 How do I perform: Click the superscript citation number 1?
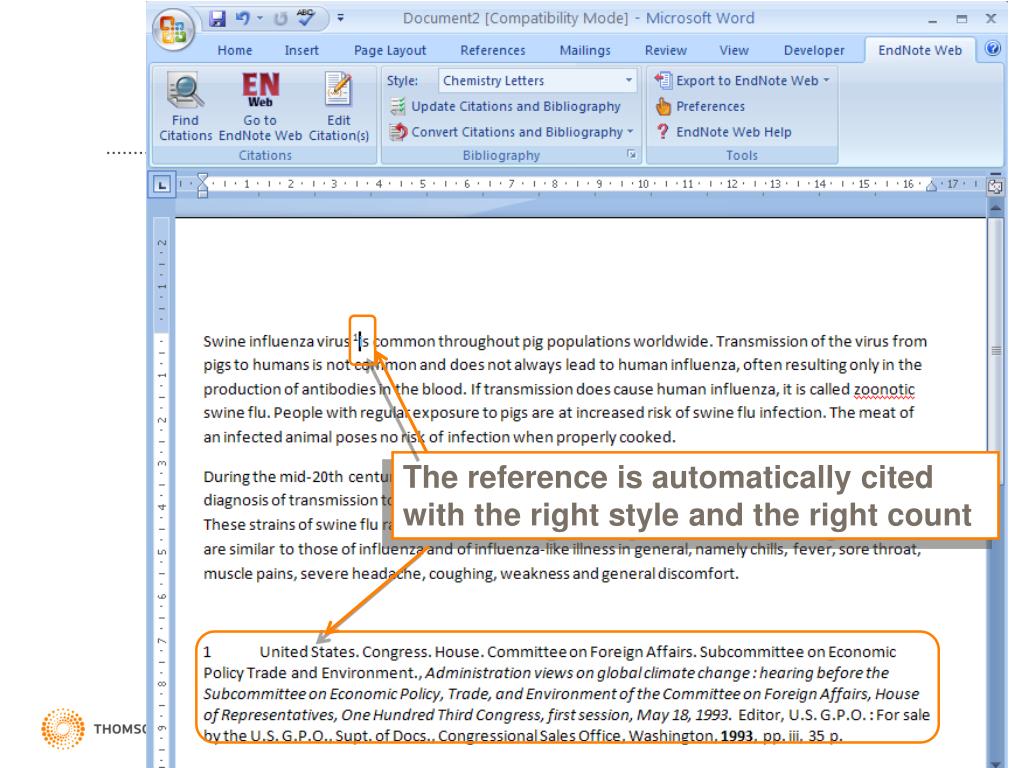(356, 337)
